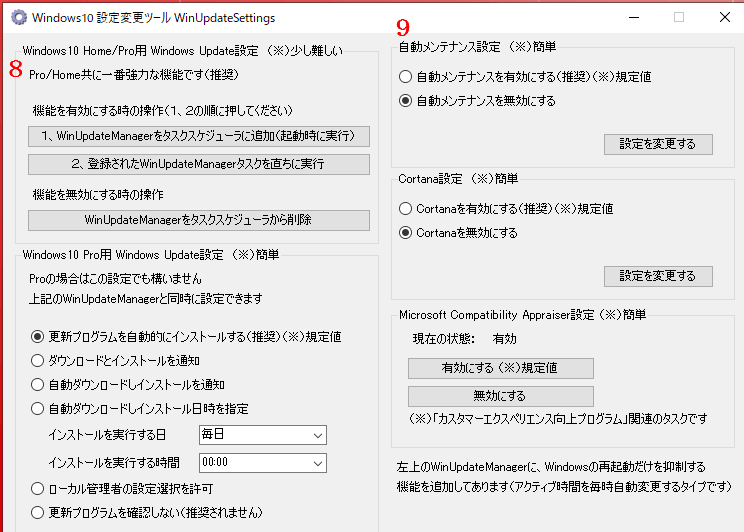Click 設定を変更する in the Cortana settings group
The image size is (744, 532).
[x=658, y=276]
